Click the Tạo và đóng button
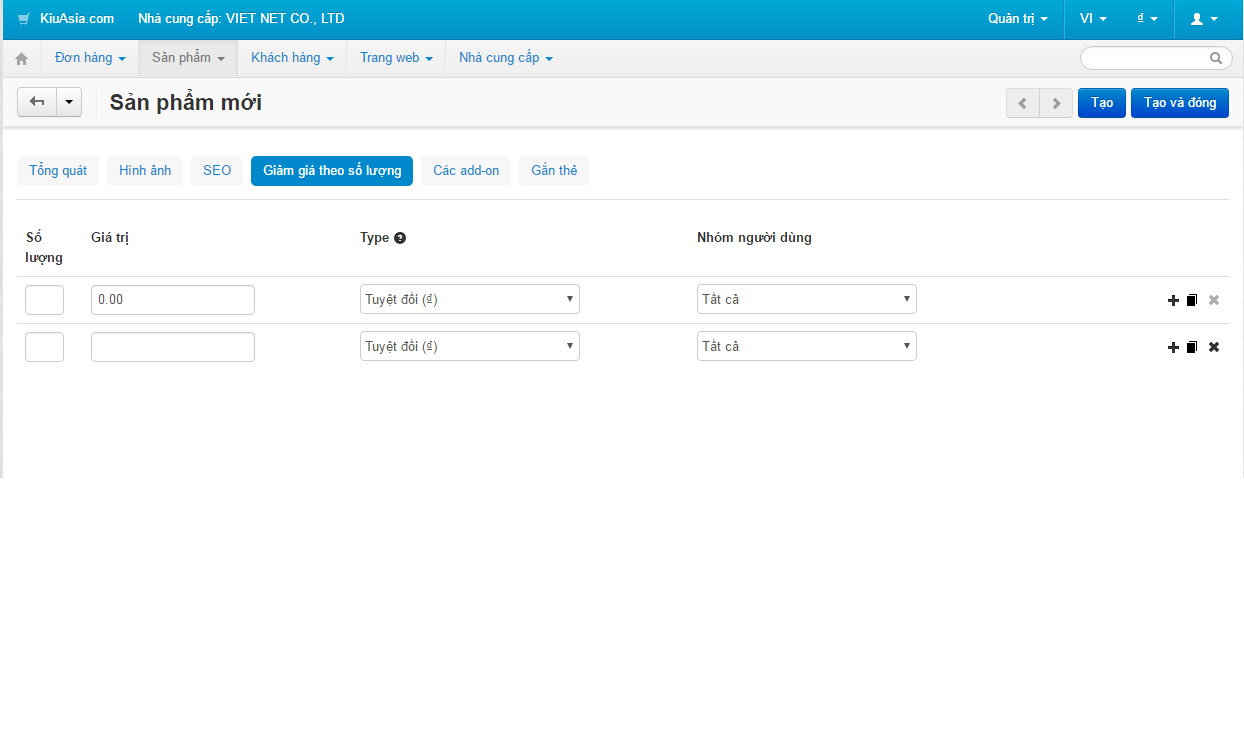1244x736 pixels. point(1180,103)
